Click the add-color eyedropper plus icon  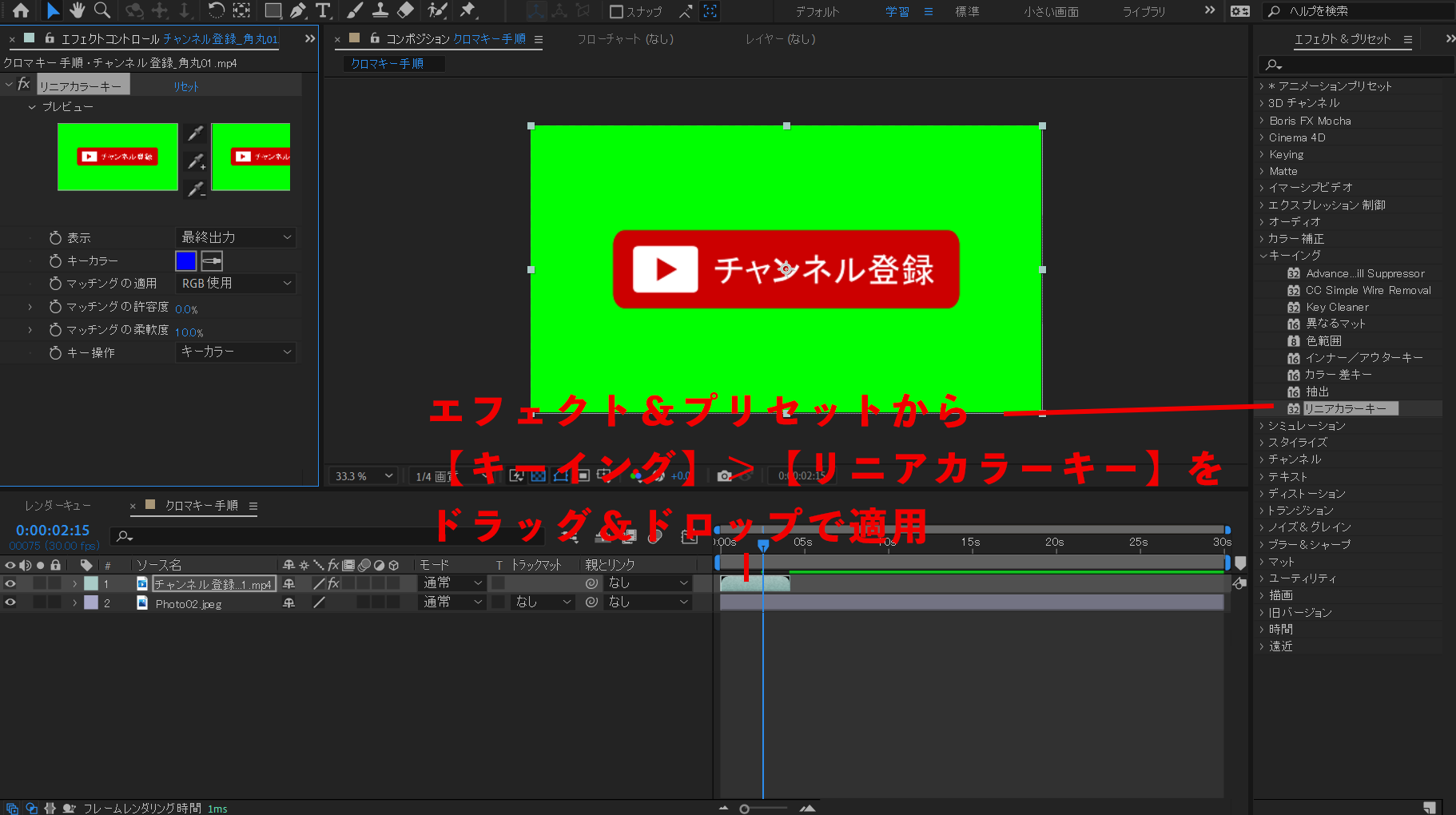tap(195, 161)
